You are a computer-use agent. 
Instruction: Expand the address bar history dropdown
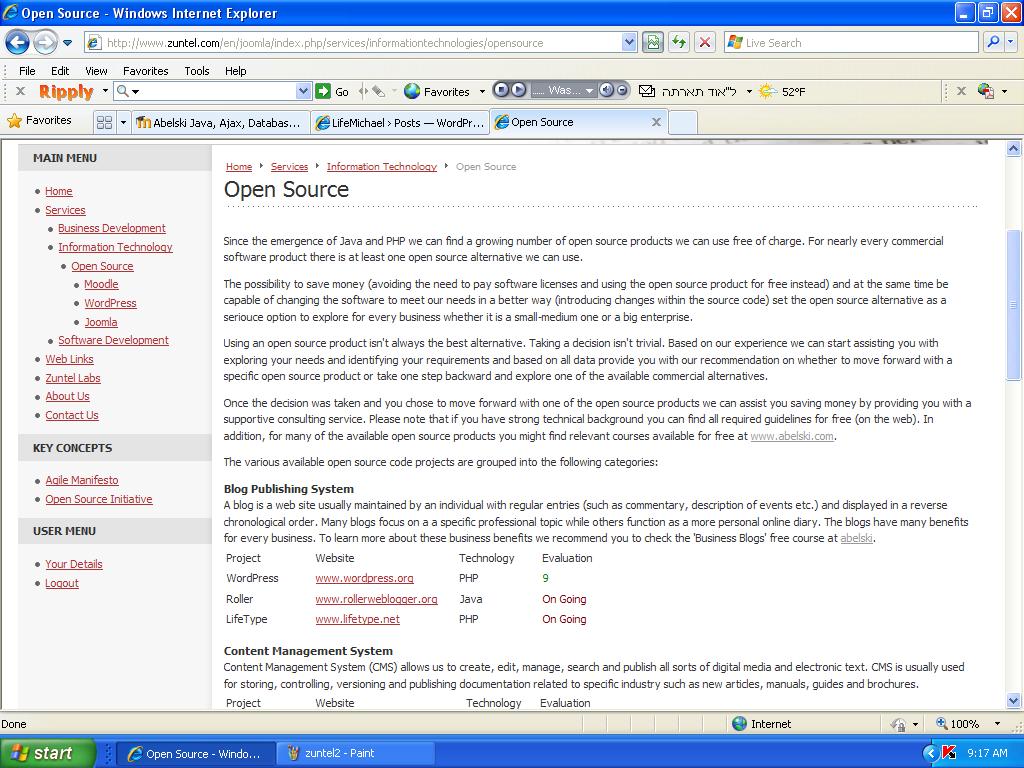point(629,42)
